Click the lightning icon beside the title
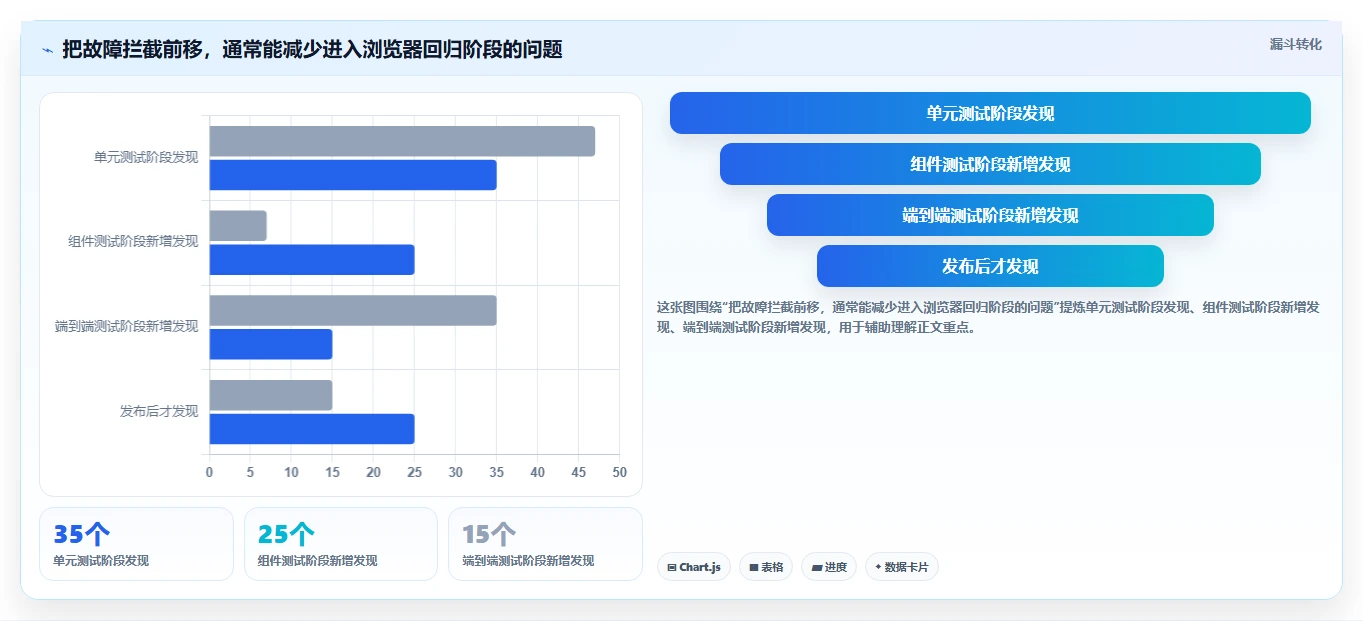1363x621 pixels. coord(47,50)
